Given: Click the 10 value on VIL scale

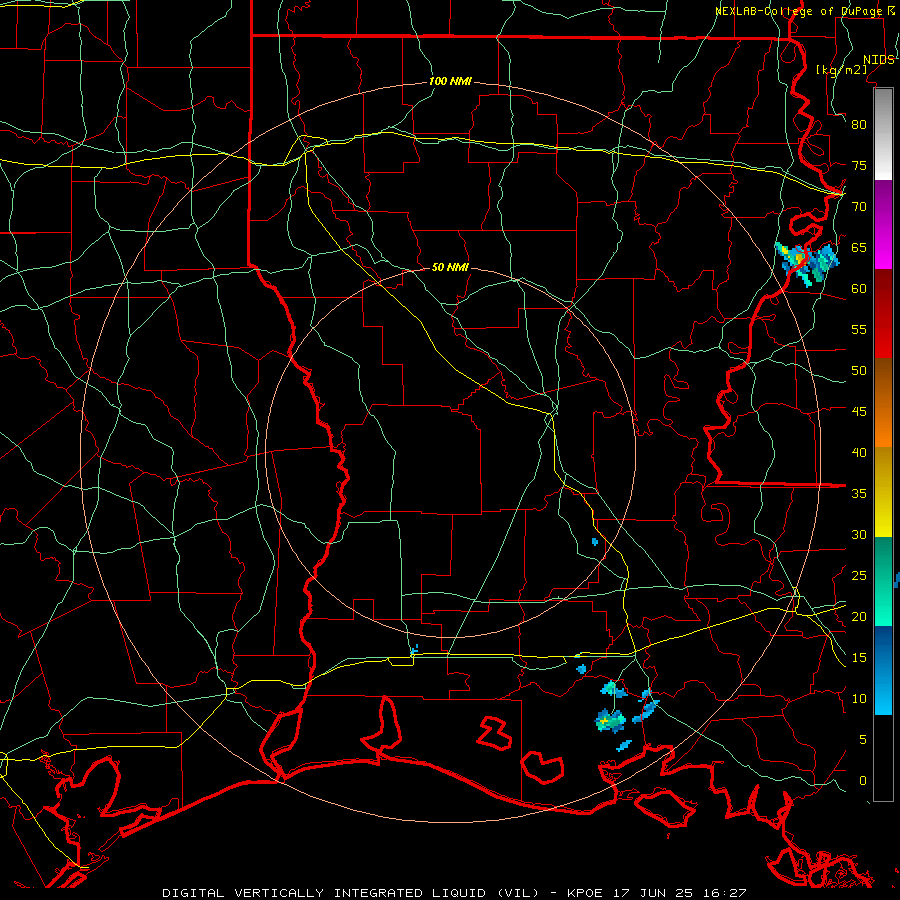Looking at the screenshot, I should [x=859, y=699].
